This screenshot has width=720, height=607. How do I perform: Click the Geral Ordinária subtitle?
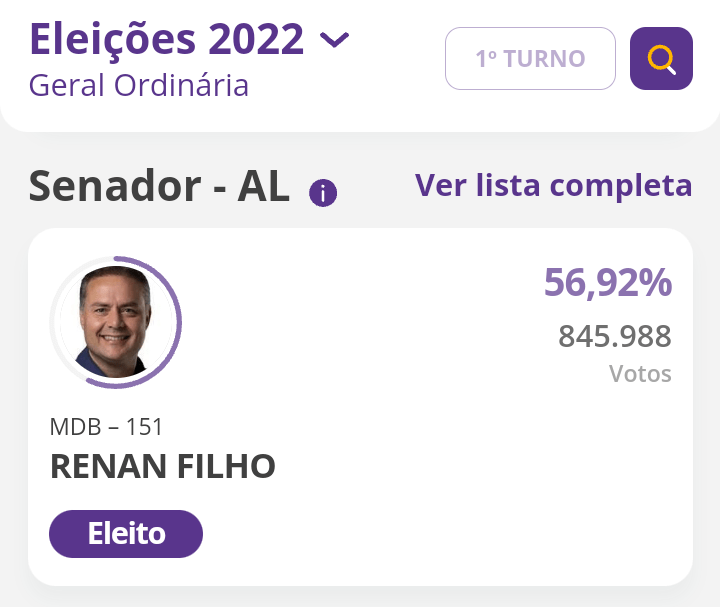click(139, 85)
